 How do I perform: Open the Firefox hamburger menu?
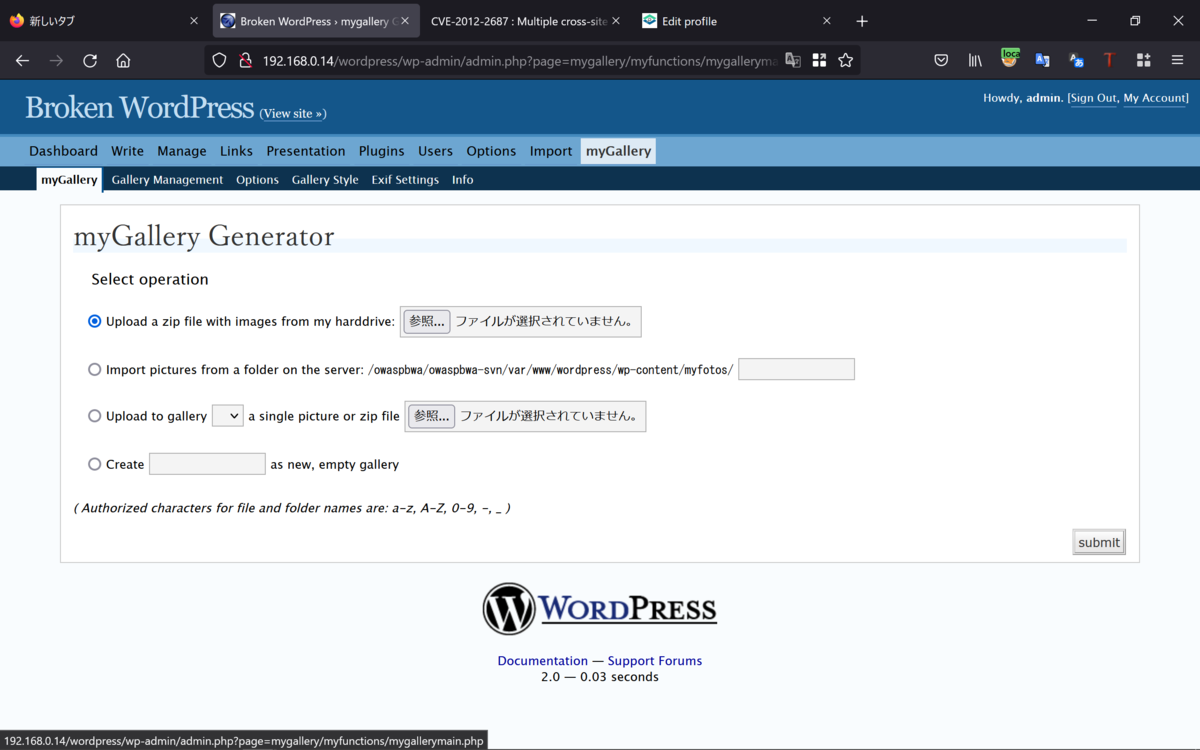[1177, 60]
